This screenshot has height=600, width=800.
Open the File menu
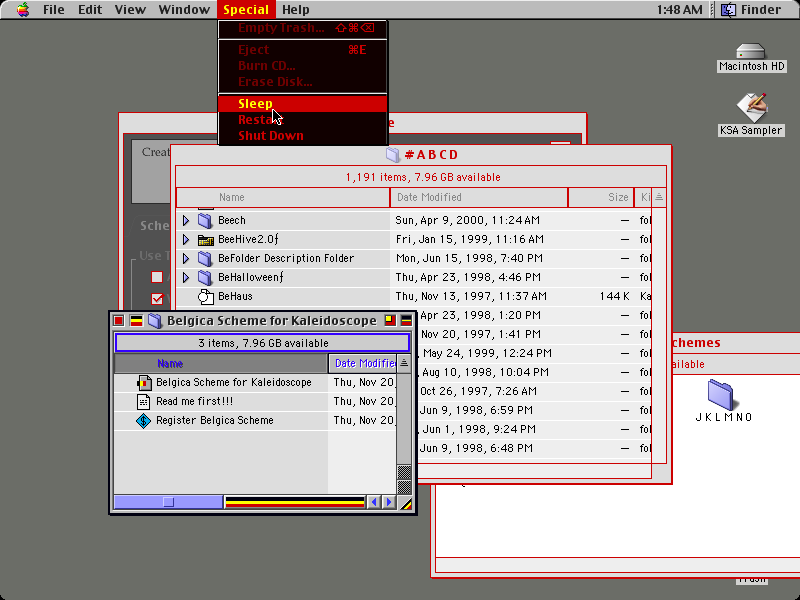point(54,9)
